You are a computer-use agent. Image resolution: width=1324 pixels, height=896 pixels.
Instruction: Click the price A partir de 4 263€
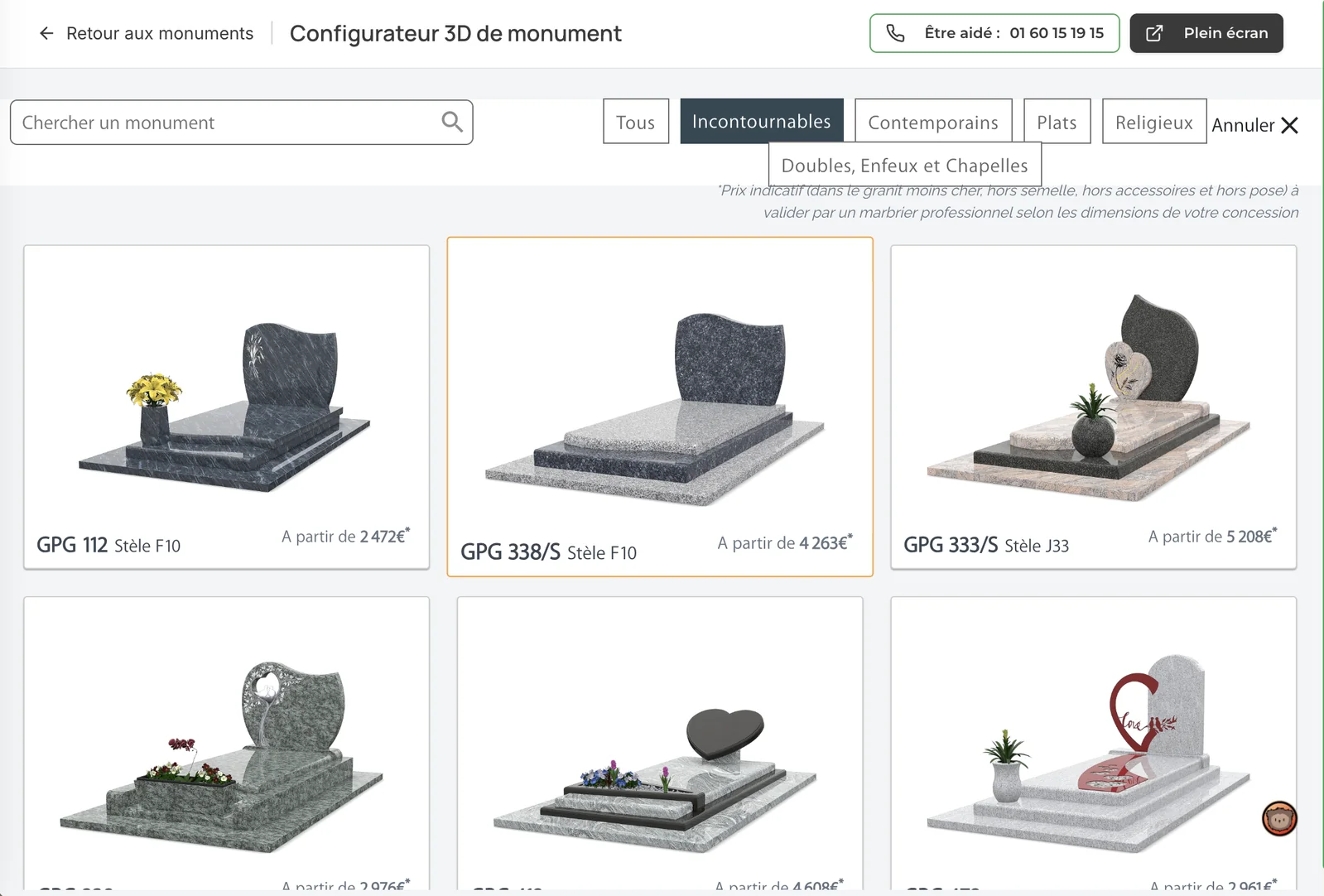[x=784, y=542]
